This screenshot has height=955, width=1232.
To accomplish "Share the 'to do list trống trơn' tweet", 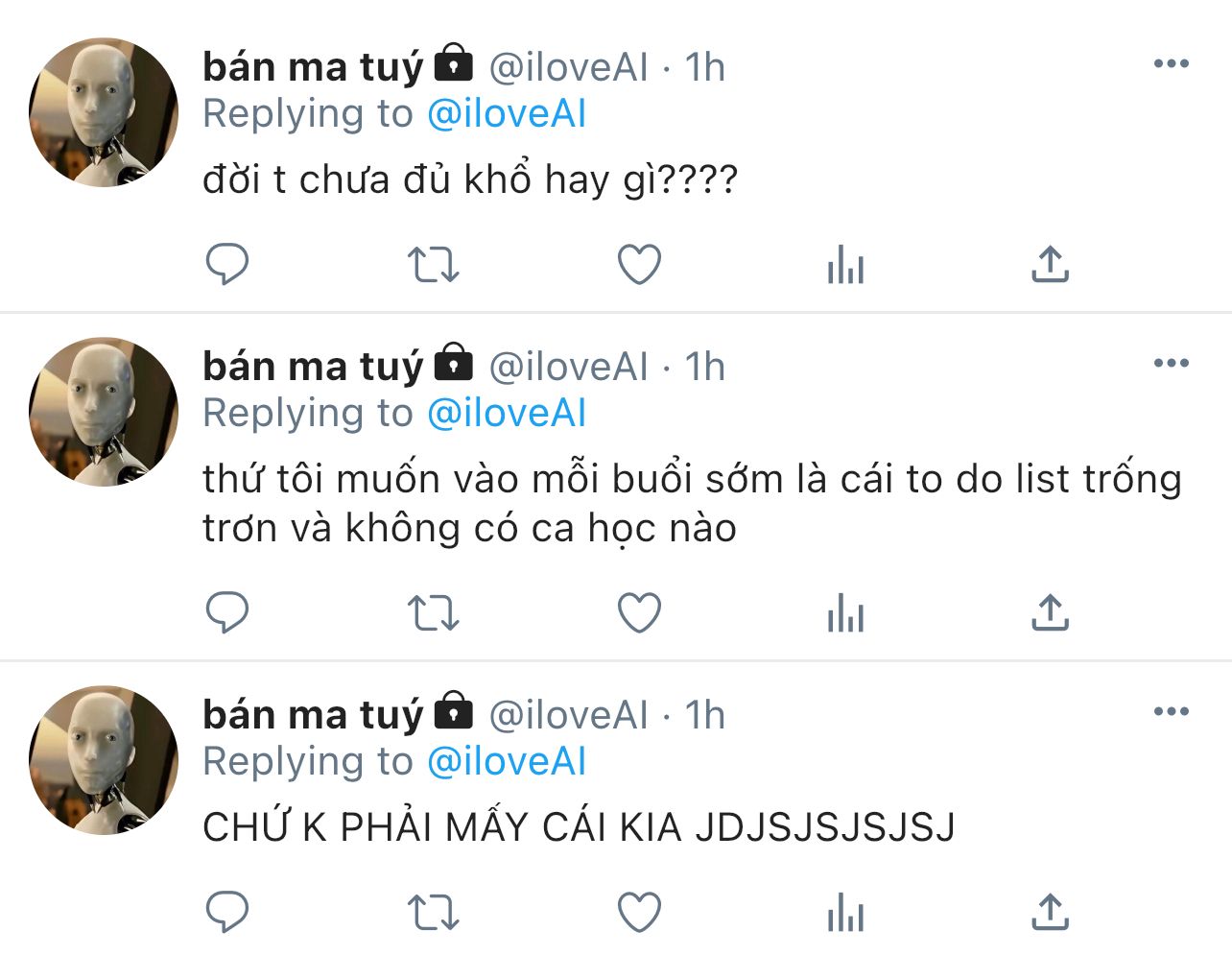I will click(x=1051, y=612).
